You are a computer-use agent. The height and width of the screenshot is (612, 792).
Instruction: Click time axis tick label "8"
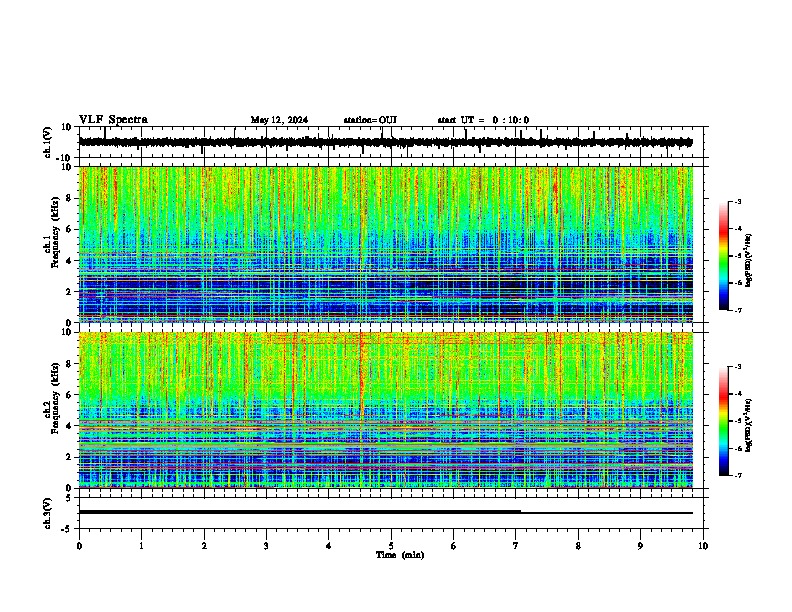(x=578, y=546)
